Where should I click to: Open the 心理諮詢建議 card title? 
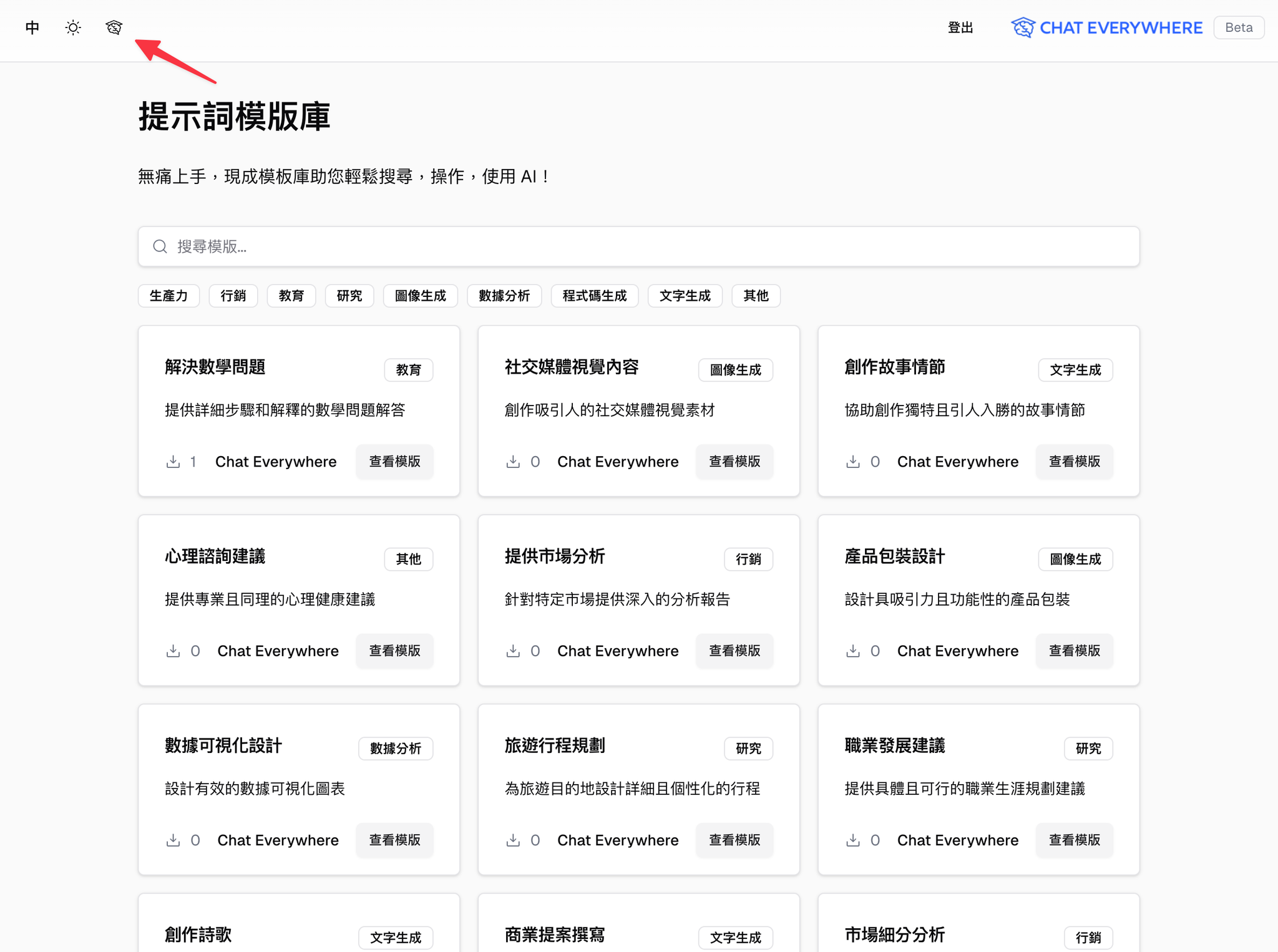coord(215,556)
